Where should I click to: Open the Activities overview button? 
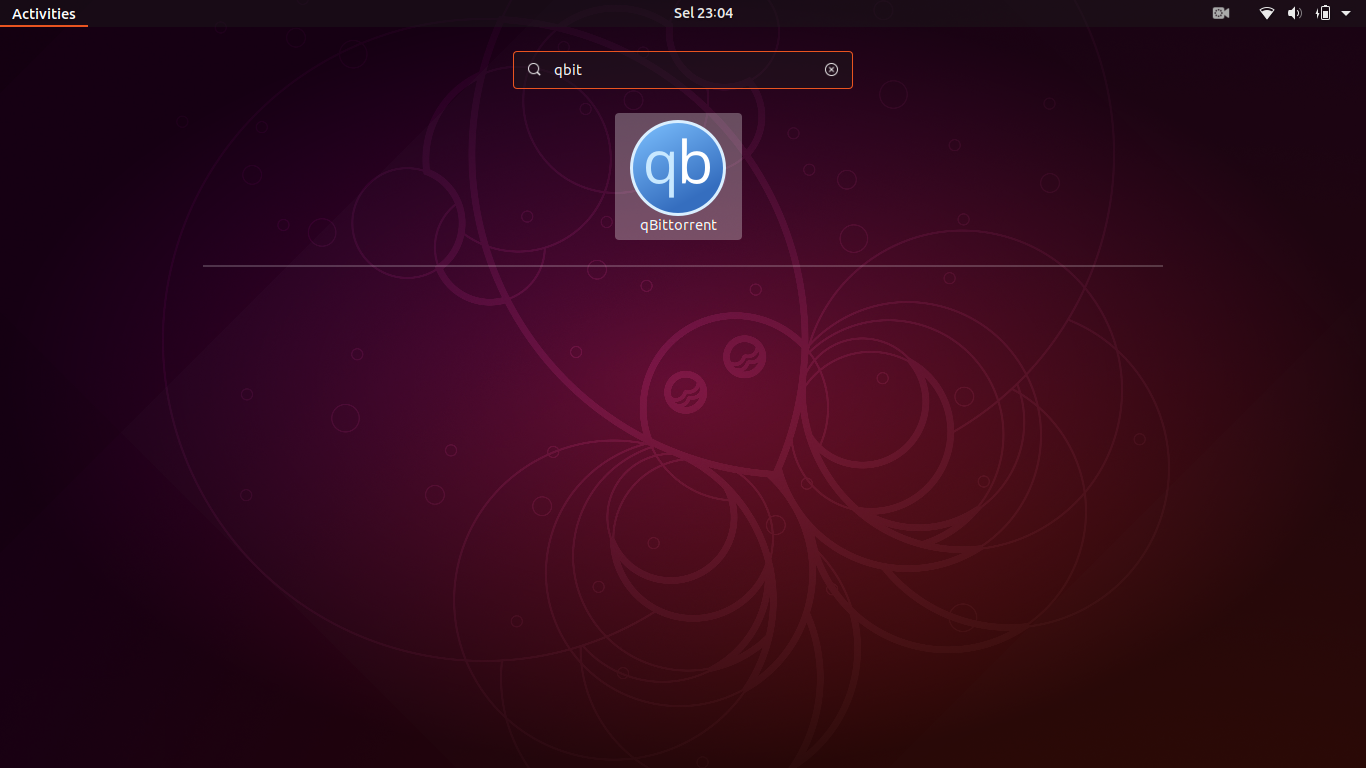point(44,13)
